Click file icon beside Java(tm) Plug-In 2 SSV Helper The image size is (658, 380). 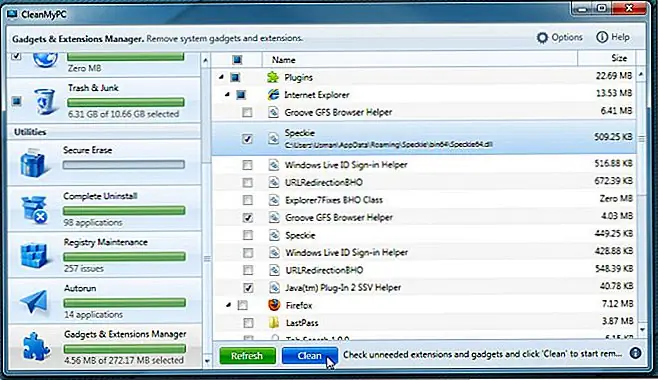[x=274, y=287]
